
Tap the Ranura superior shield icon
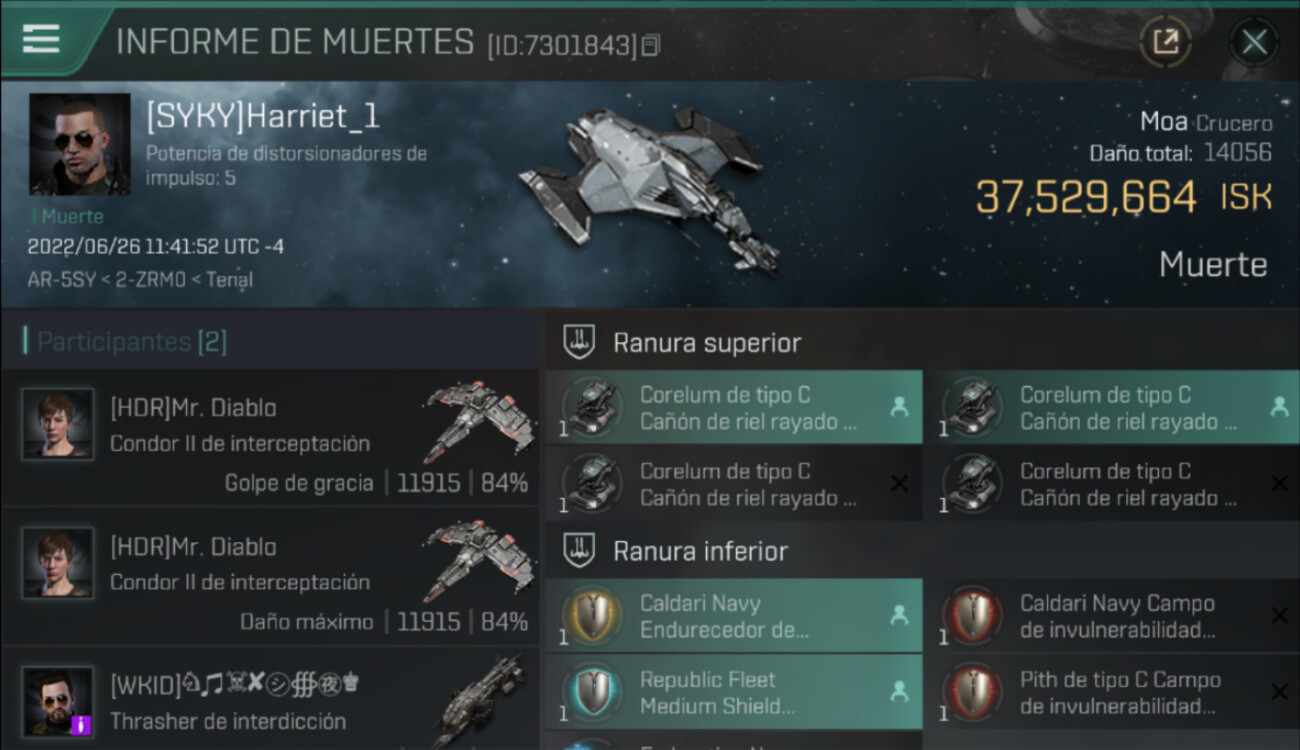(579, 343)
